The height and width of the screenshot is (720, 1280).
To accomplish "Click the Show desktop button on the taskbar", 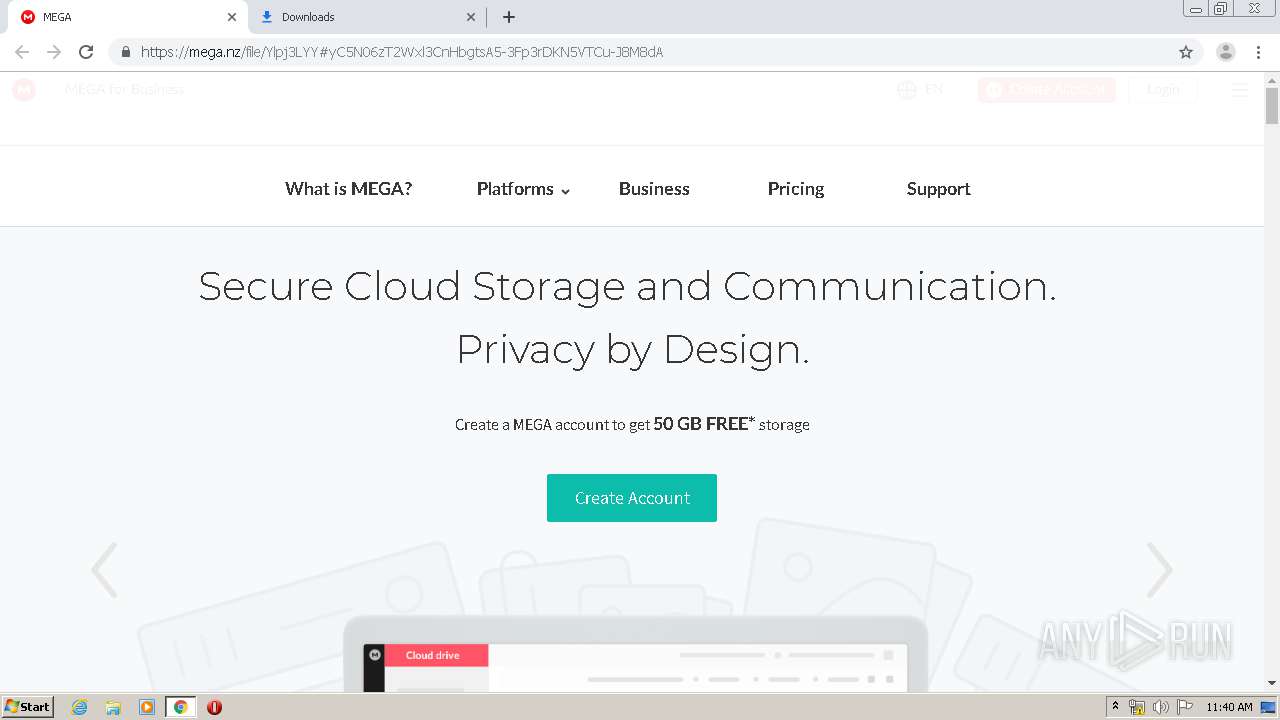I will coord(1269,707).
